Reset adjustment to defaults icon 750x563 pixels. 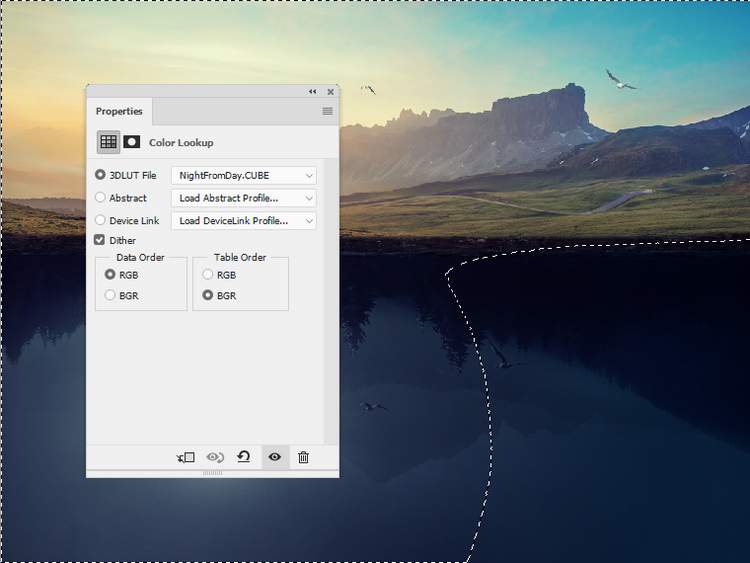[244, 457]
